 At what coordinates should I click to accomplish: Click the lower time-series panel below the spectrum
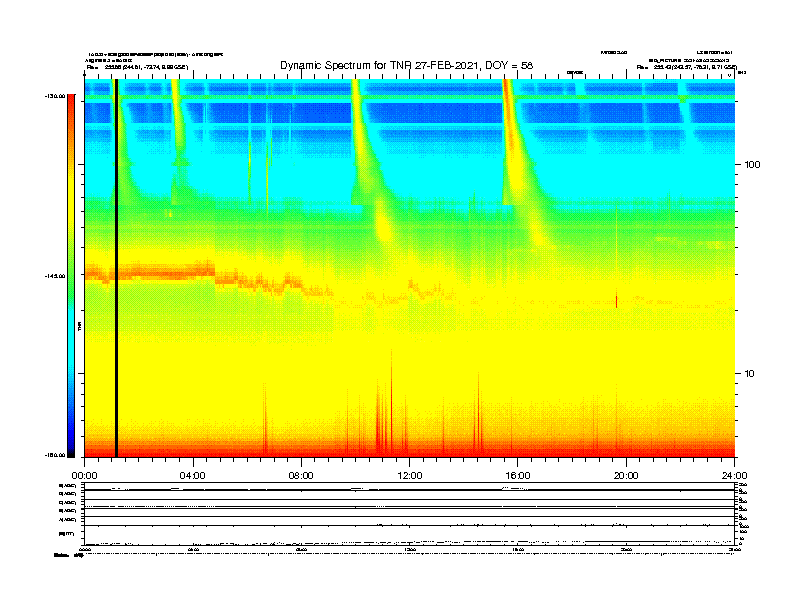point(410,514)
